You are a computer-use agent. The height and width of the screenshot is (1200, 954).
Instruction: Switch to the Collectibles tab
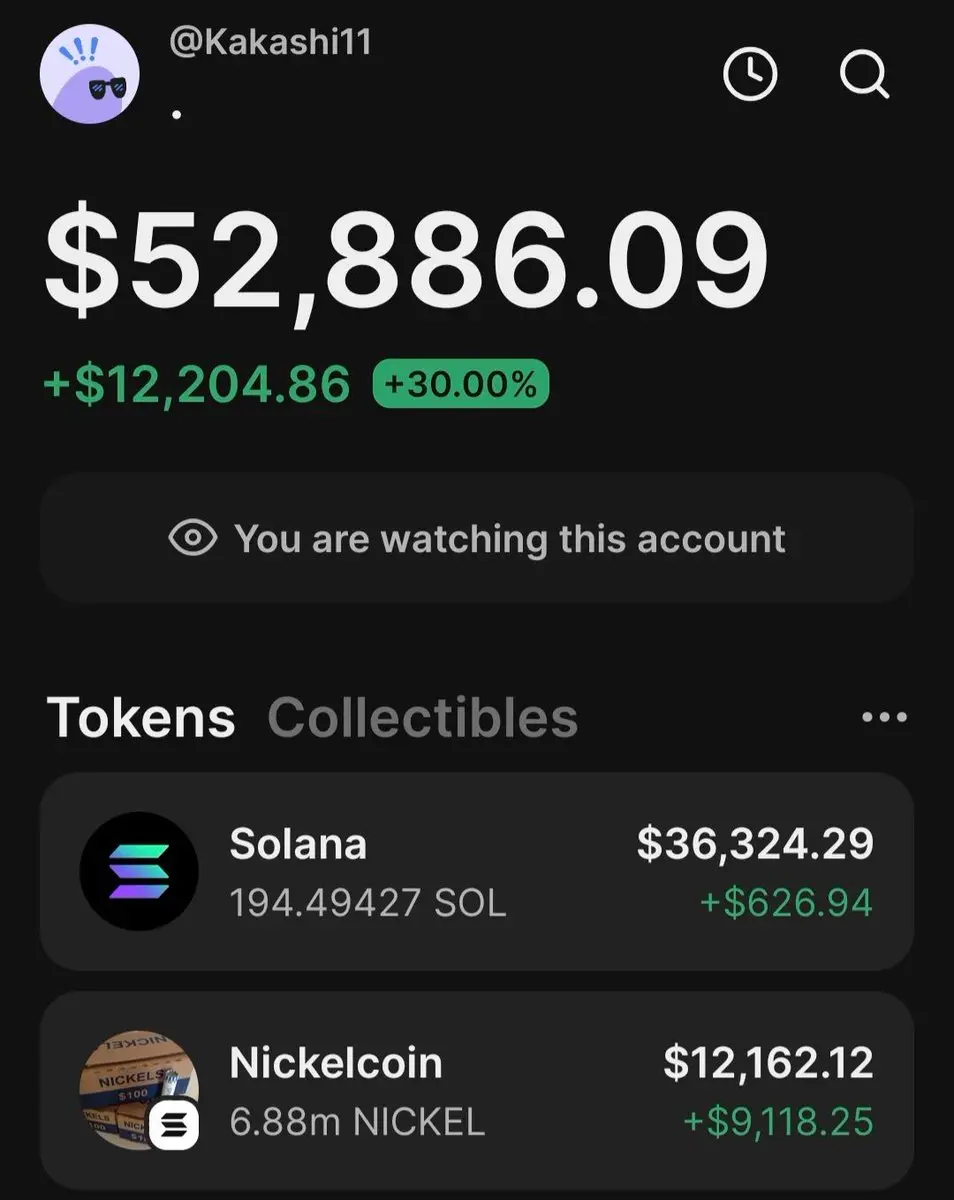[422, 717]
